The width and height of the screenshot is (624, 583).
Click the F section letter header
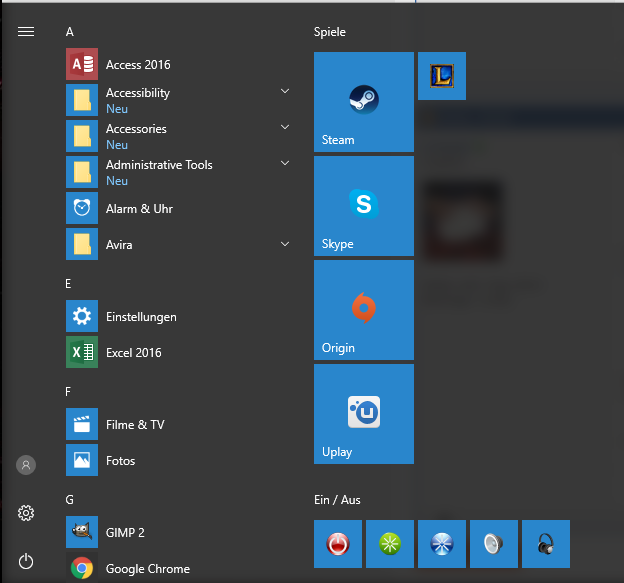tap(68, 392)
